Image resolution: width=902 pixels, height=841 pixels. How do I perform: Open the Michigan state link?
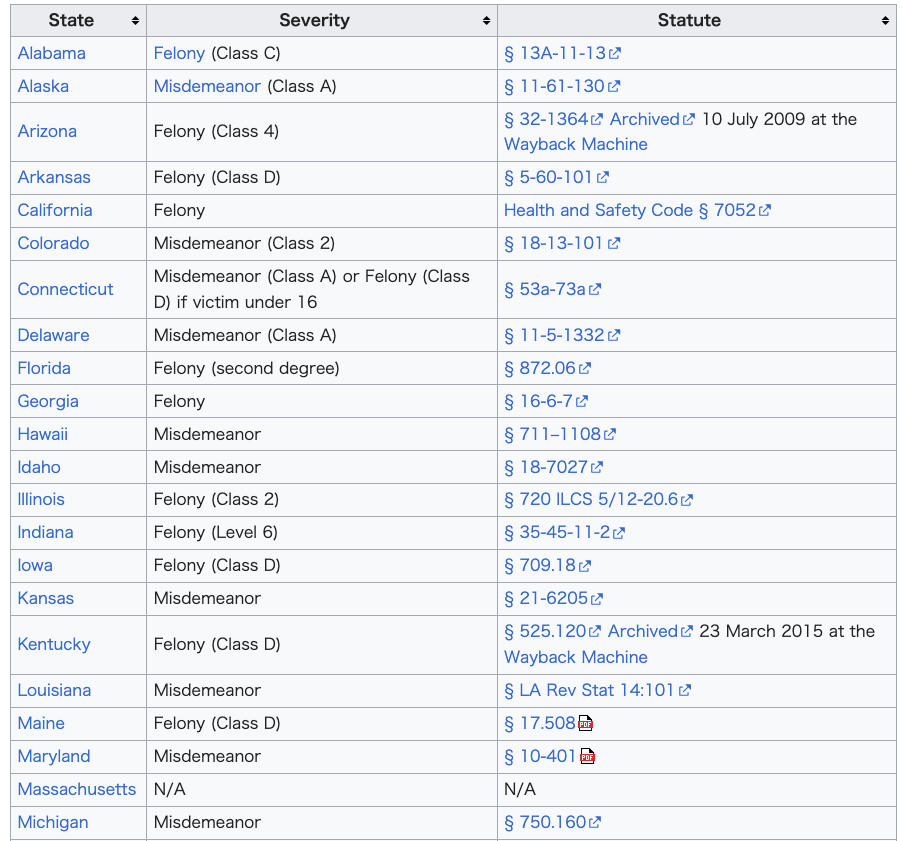click(x=53, y=823)
